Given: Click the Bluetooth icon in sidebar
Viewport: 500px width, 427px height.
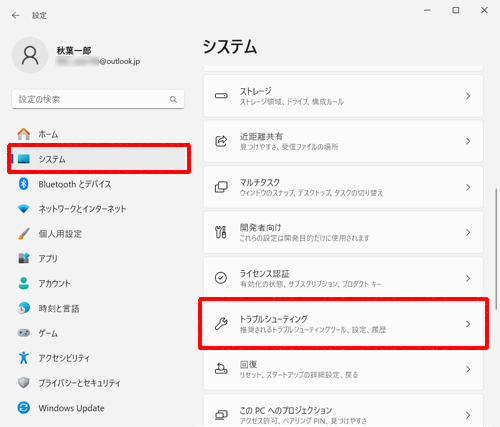Looking at the screenshot, I should click(x=24, y=184).
